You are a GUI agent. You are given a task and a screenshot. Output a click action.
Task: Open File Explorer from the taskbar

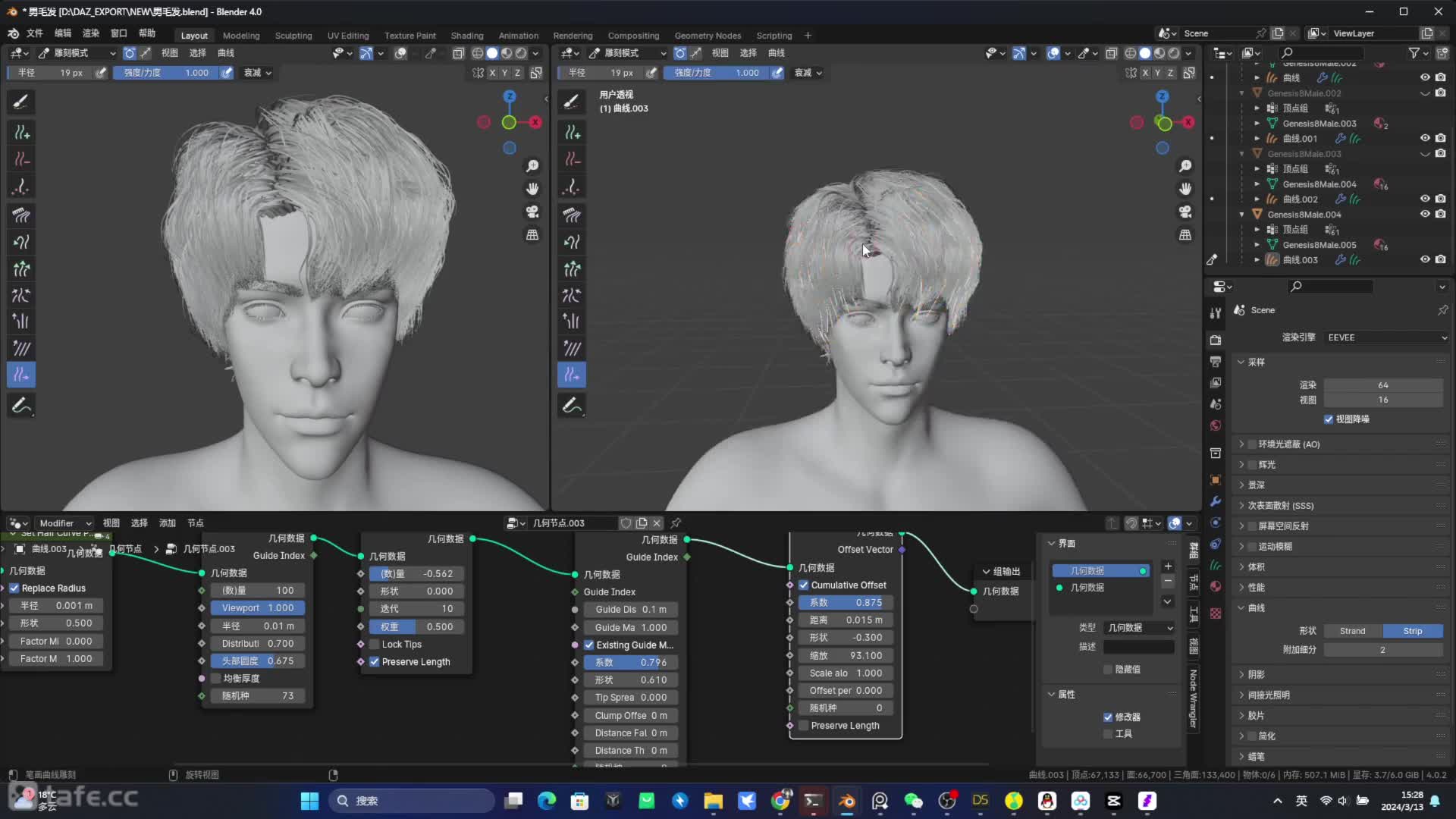(x=714, y=801)
